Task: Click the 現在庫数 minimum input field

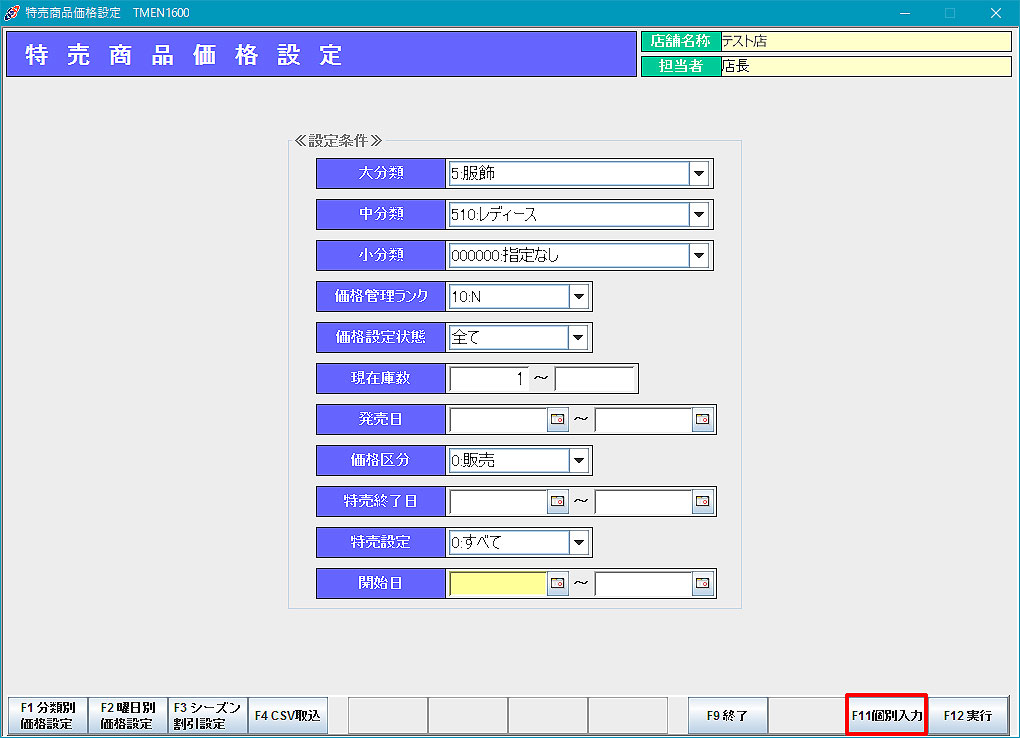Action: (489, 379)
